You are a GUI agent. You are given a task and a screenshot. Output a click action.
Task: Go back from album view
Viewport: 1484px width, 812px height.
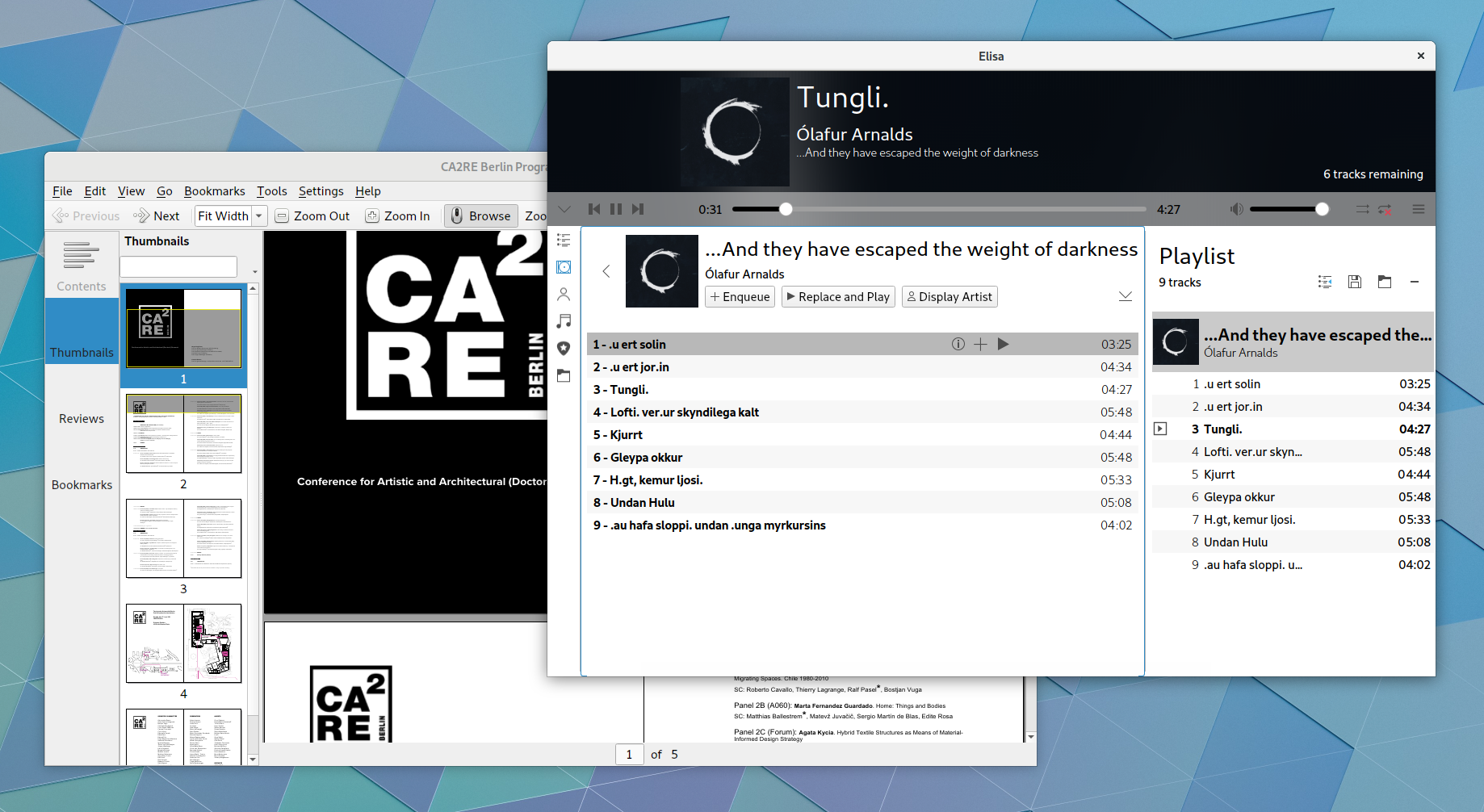click(x=606, y=271)
